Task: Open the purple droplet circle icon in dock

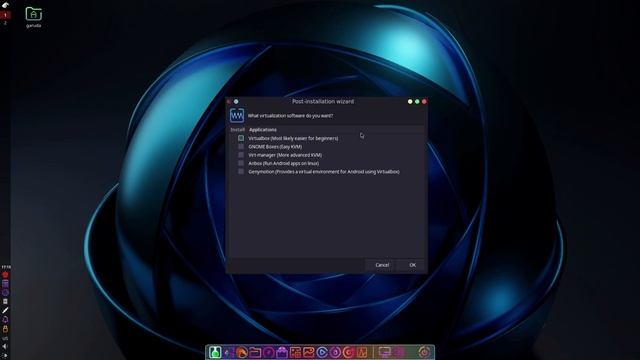Action: [335, 352]
